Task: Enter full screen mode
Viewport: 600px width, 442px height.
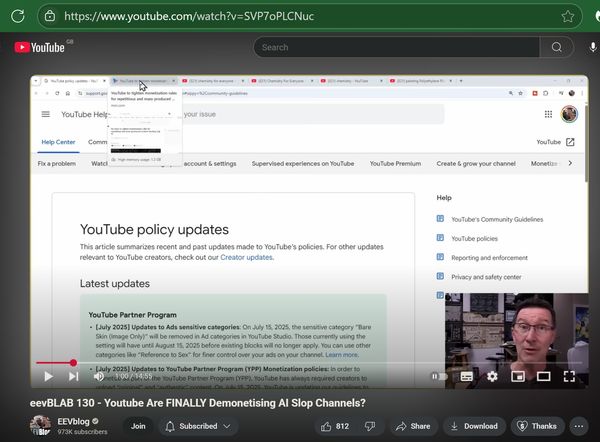Action: [x=569, y=377]
